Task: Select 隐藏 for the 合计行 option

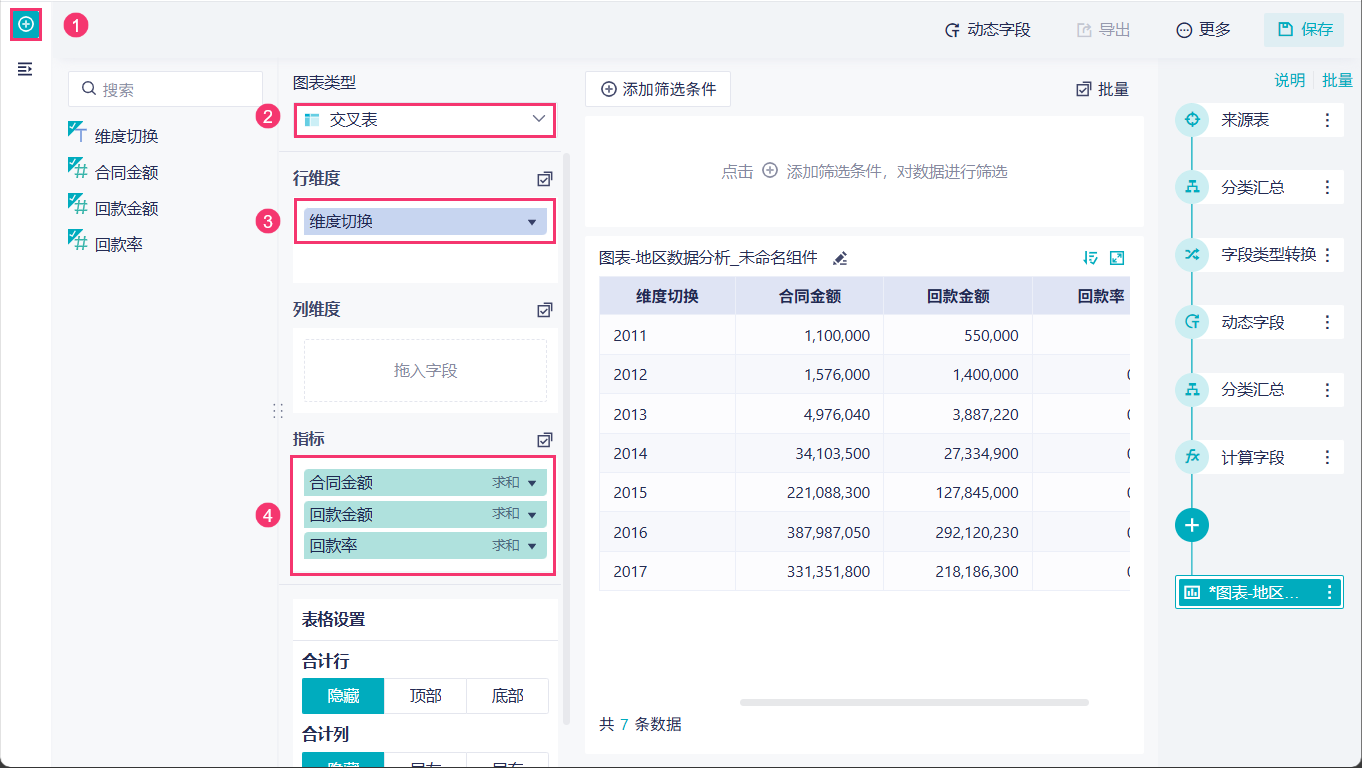Action: [x=343, y=696]
